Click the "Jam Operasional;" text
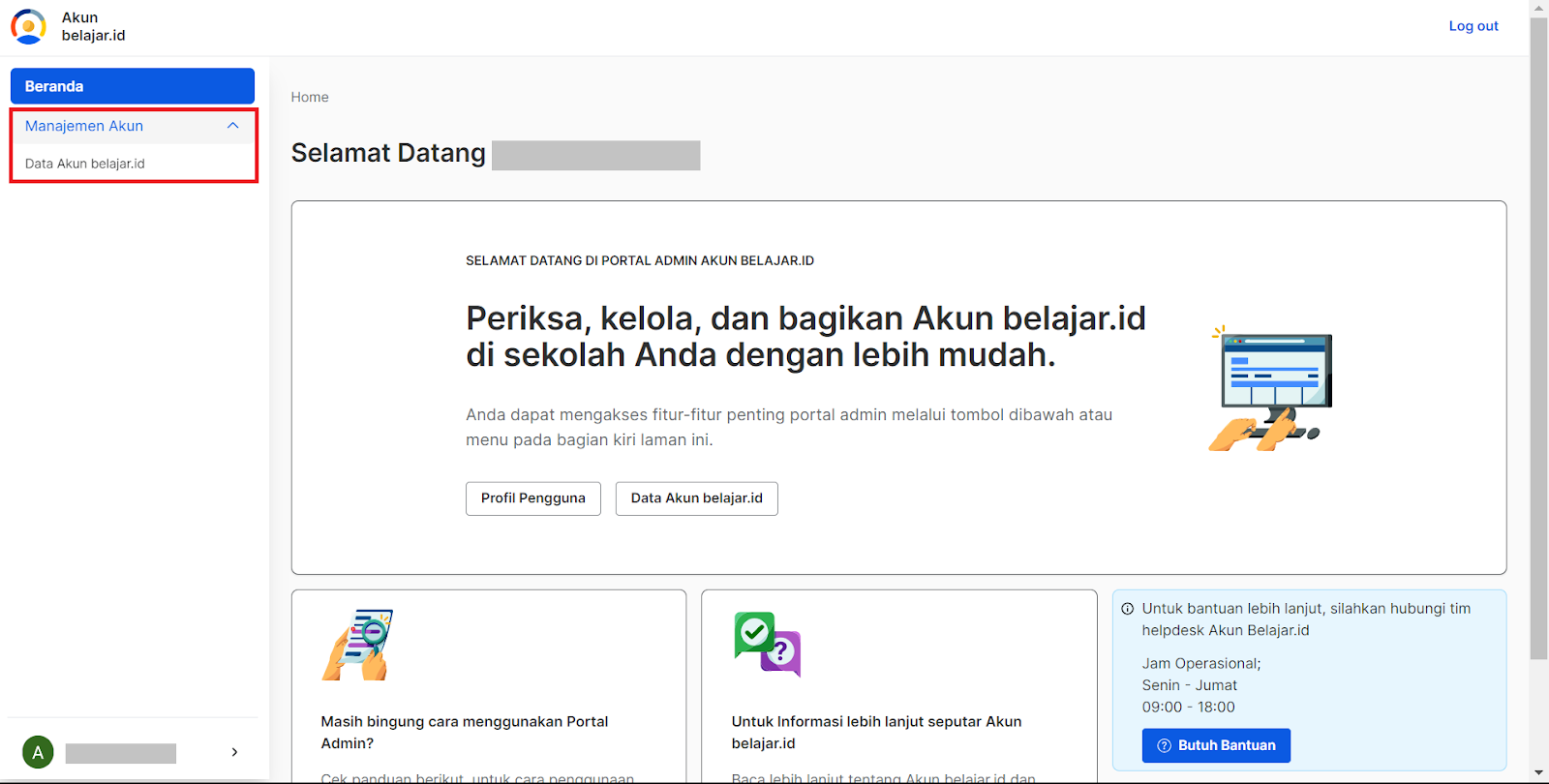 tap(1201, 664)
